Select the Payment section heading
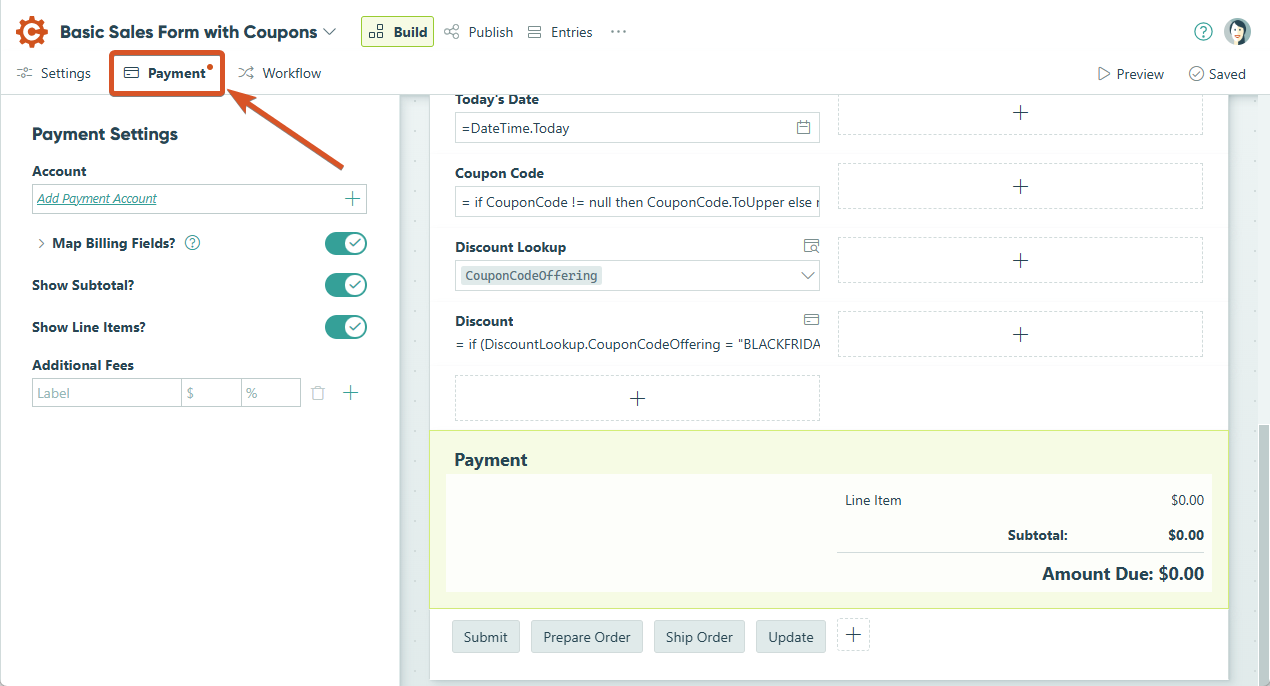Viewport: 1270px width, 686px height. click(491, 460)
